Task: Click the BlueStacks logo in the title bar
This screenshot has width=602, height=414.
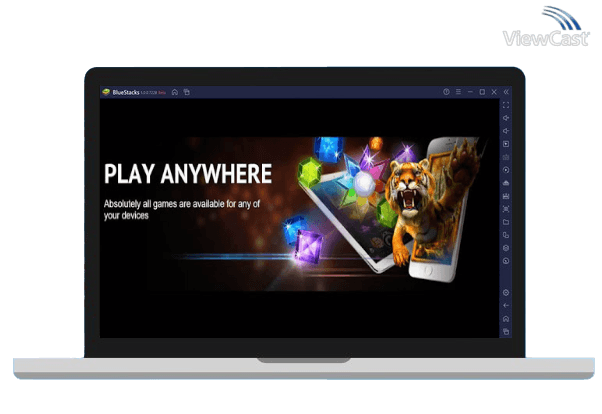Action: pos(106,92)
